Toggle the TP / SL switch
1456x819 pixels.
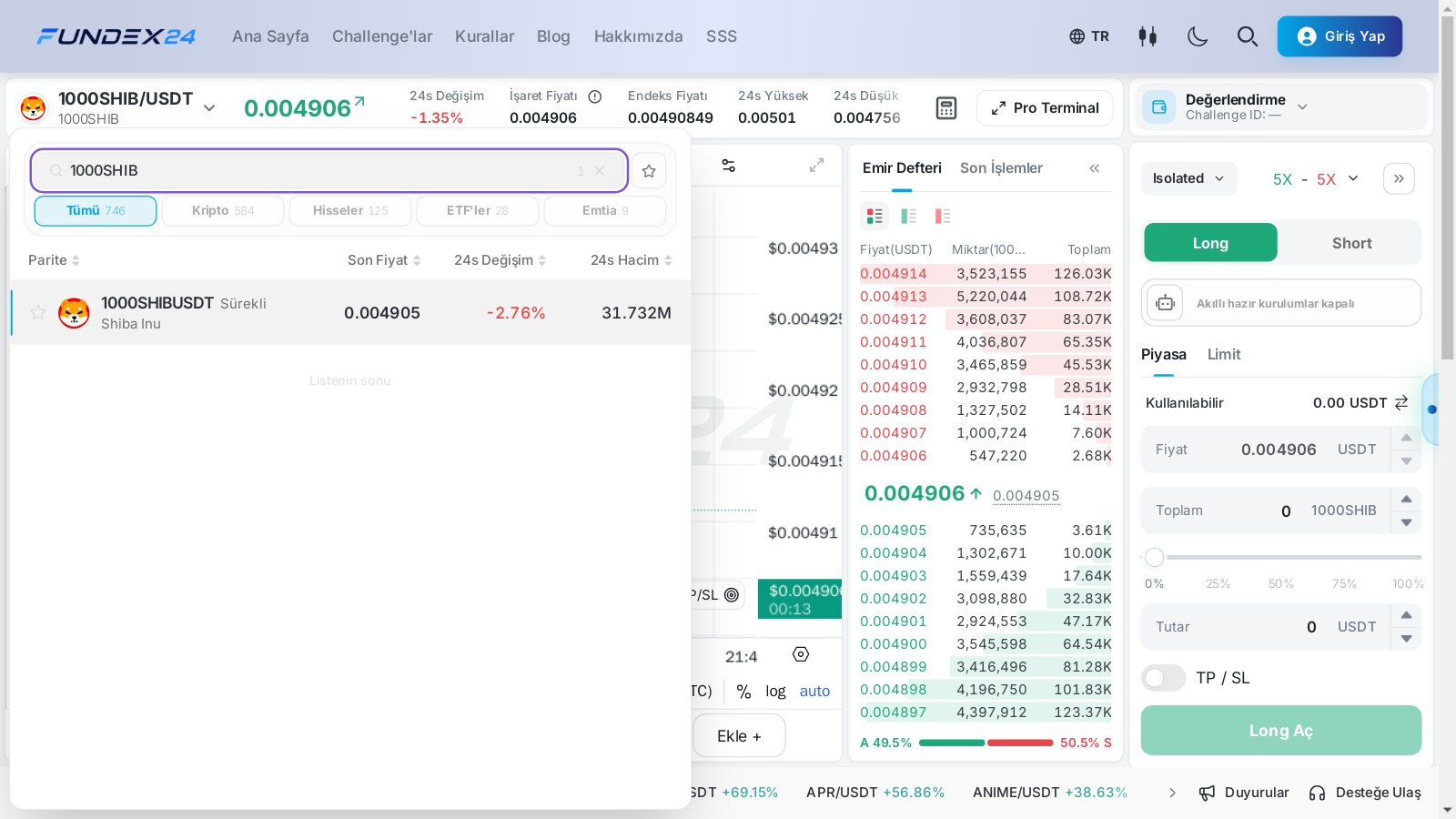1164,678
